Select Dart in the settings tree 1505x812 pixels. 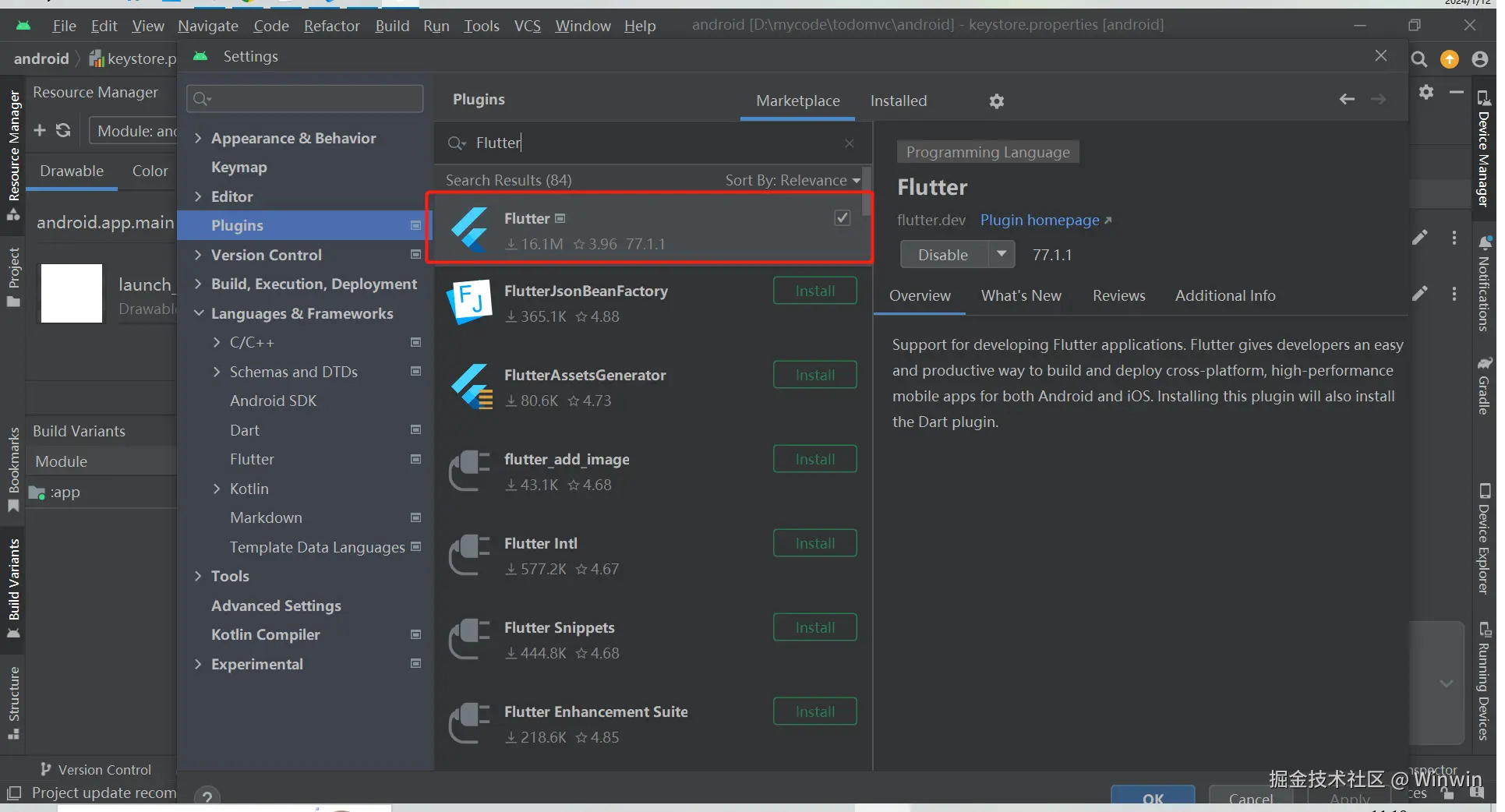click(244, 431)
